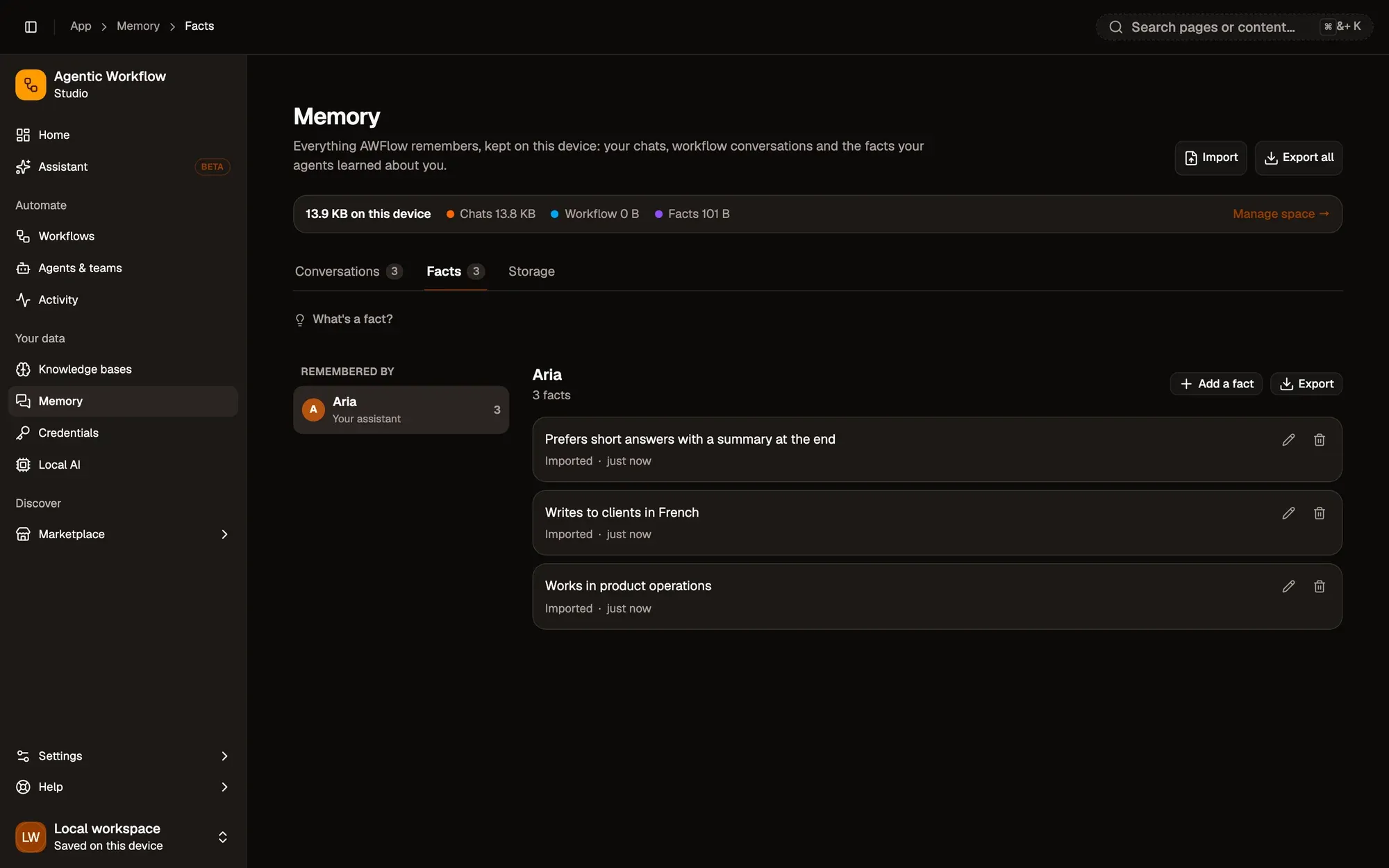Click Memory in the breadcrumb
This screenshot has width=1389, height=868.
click(138, 26)
